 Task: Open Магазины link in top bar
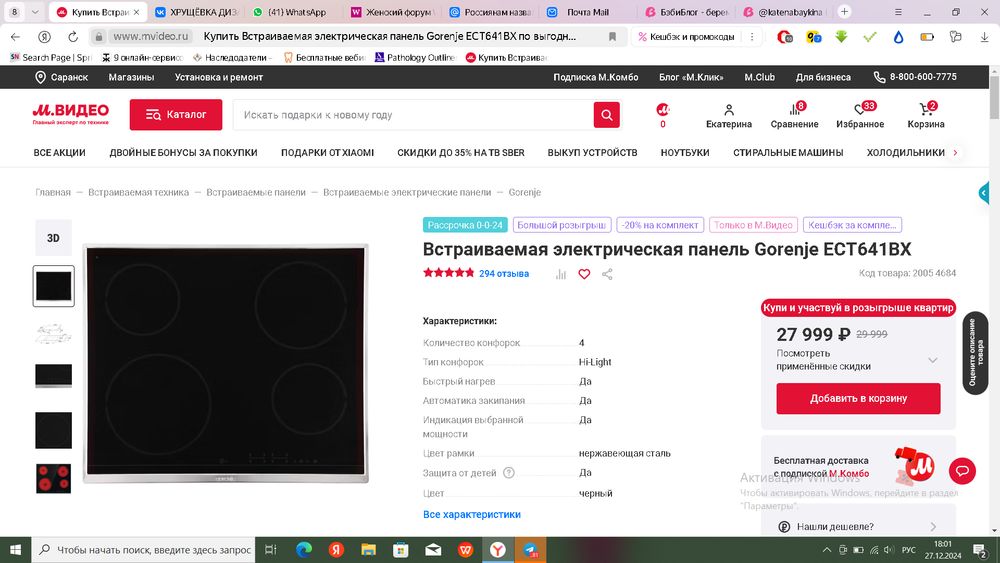tap(131, 77)
